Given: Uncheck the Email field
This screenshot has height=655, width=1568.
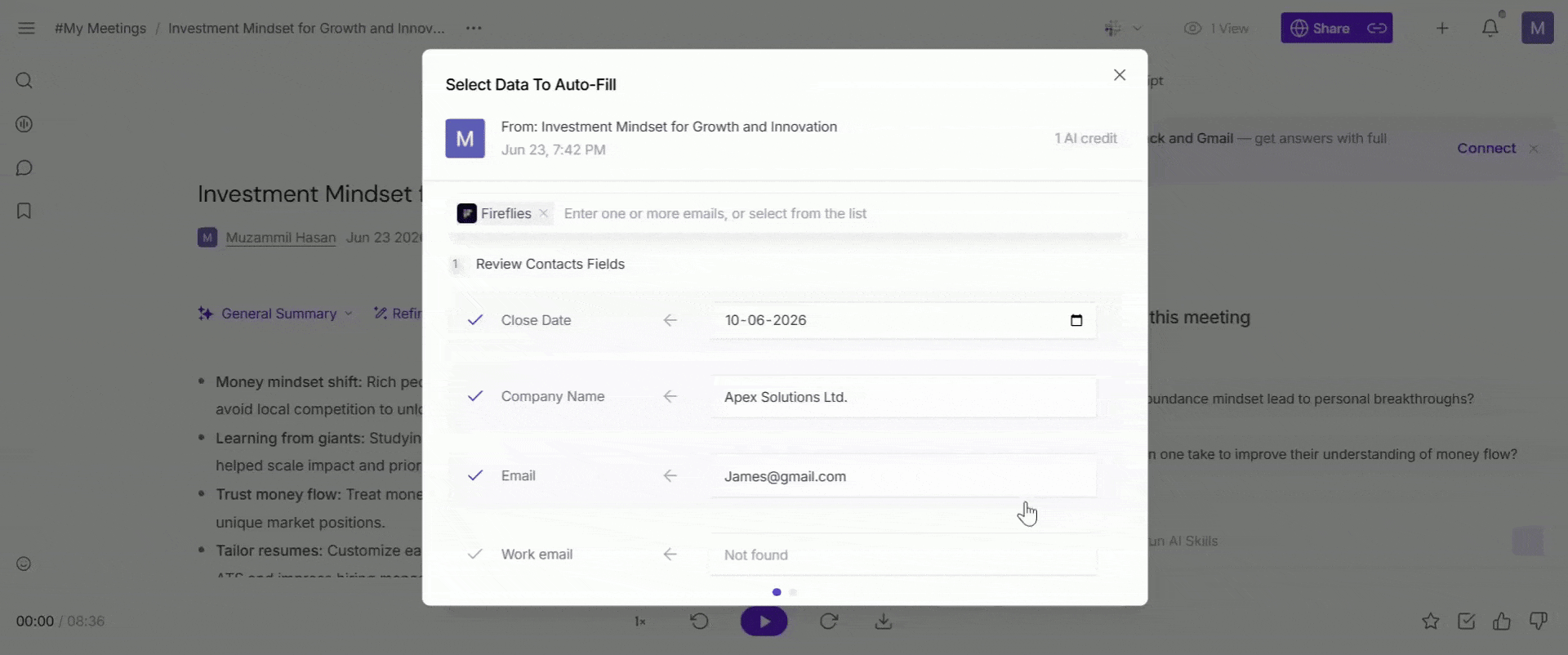Looking at the screenshot, I should pos(475,475).
